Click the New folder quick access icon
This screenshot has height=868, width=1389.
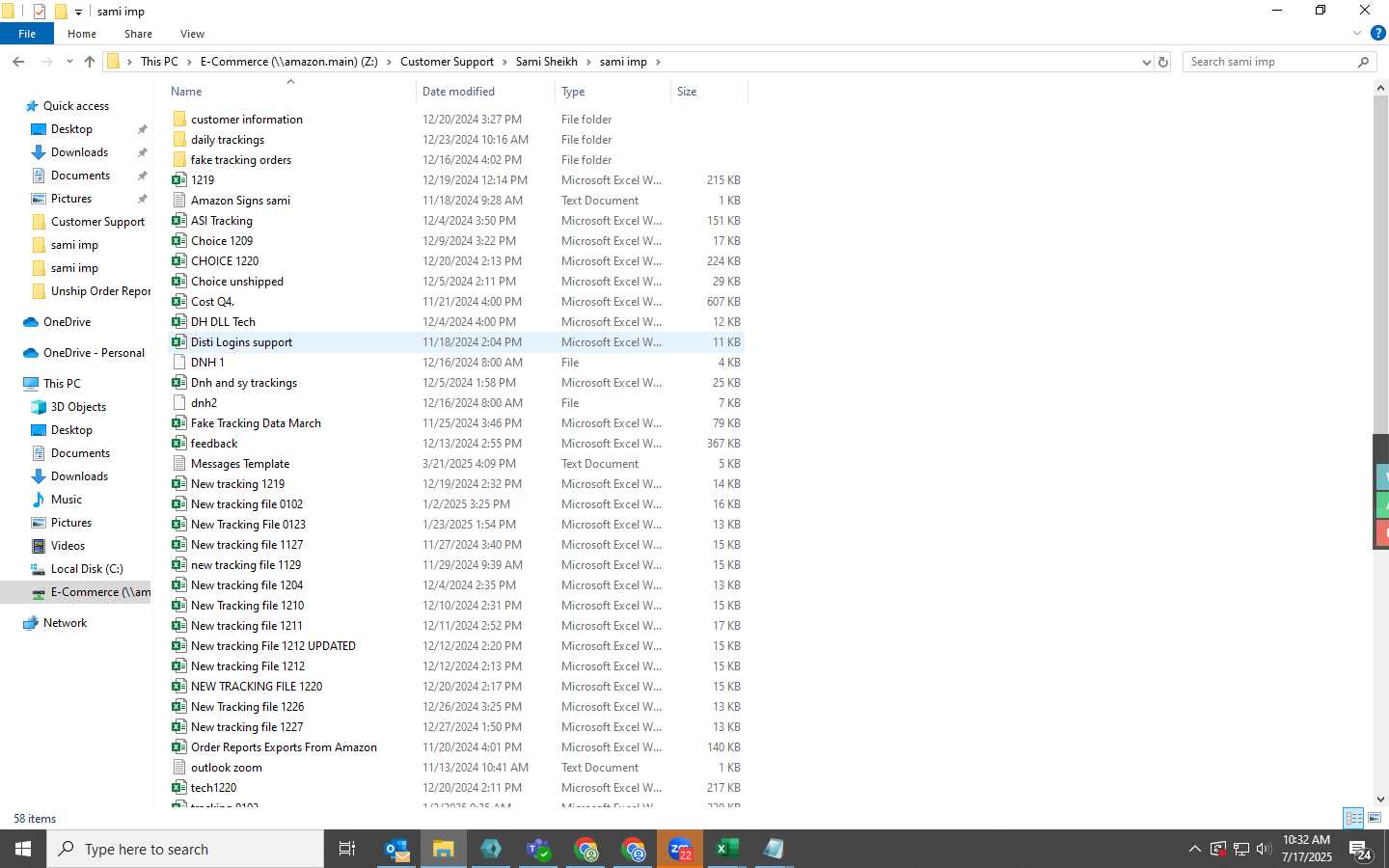61,12
